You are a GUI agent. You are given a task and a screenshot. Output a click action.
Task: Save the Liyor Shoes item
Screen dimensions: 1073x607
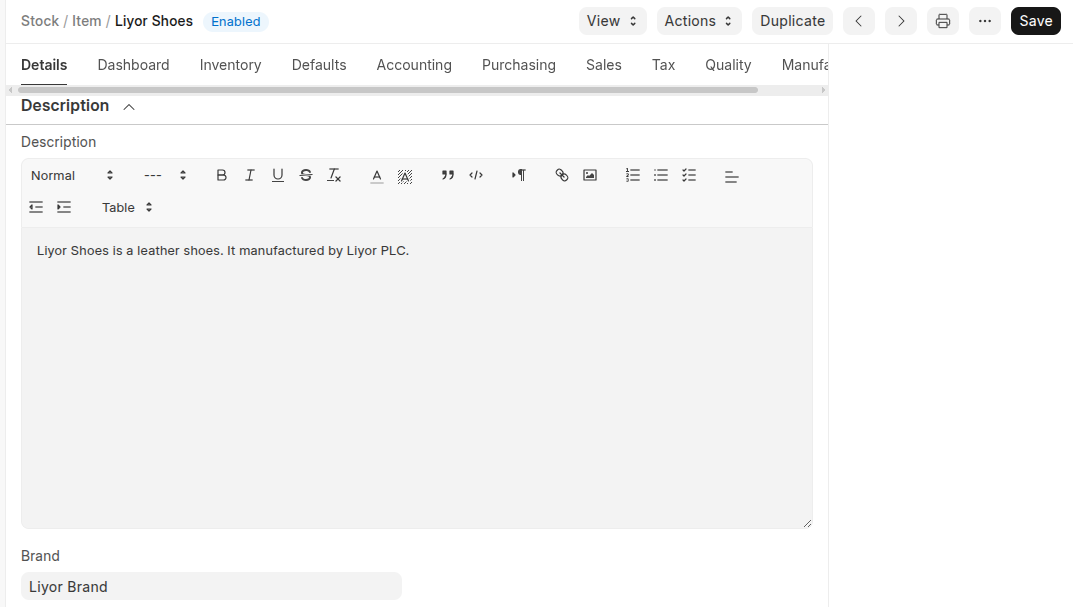[1035, 21]
